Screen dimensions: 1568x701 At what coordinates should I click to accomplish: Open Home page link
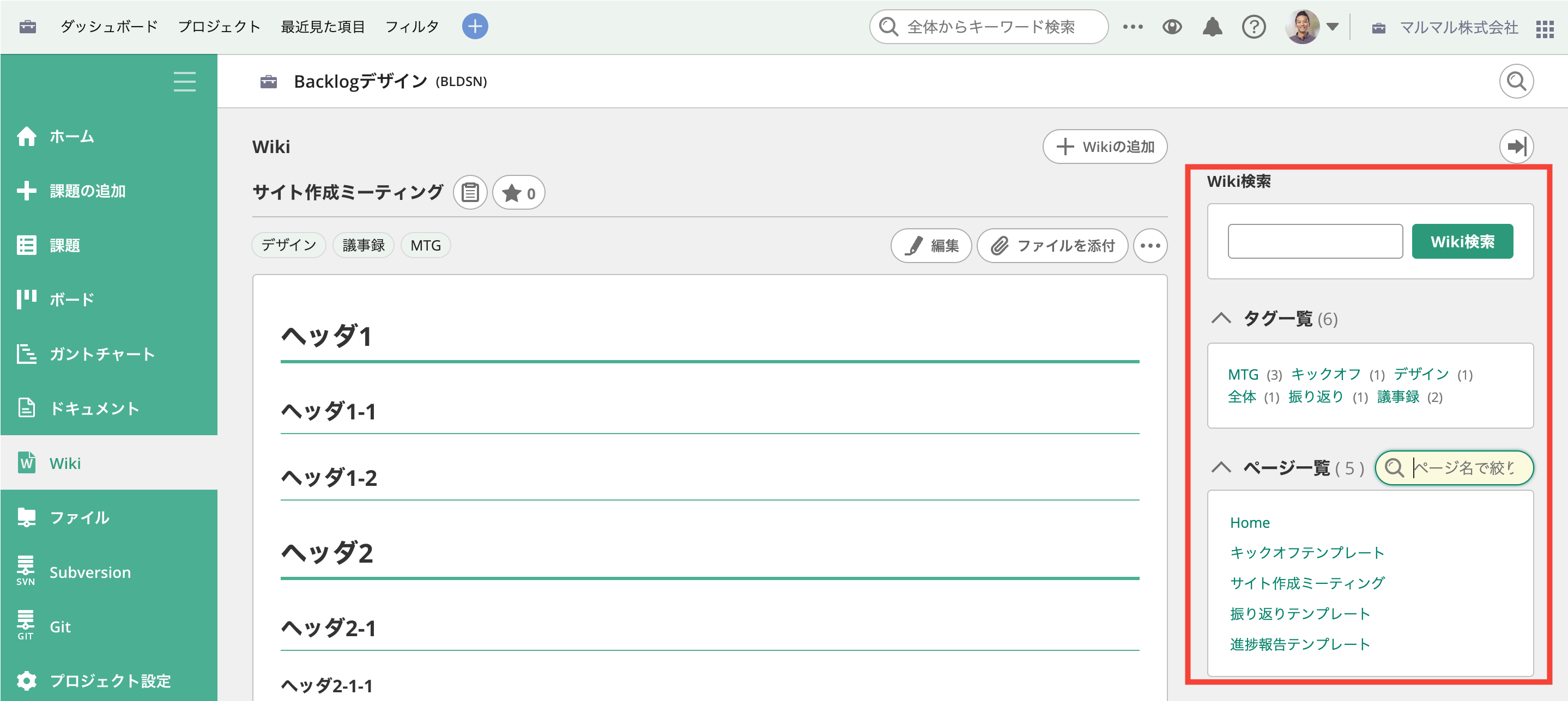pos(1250,523)
